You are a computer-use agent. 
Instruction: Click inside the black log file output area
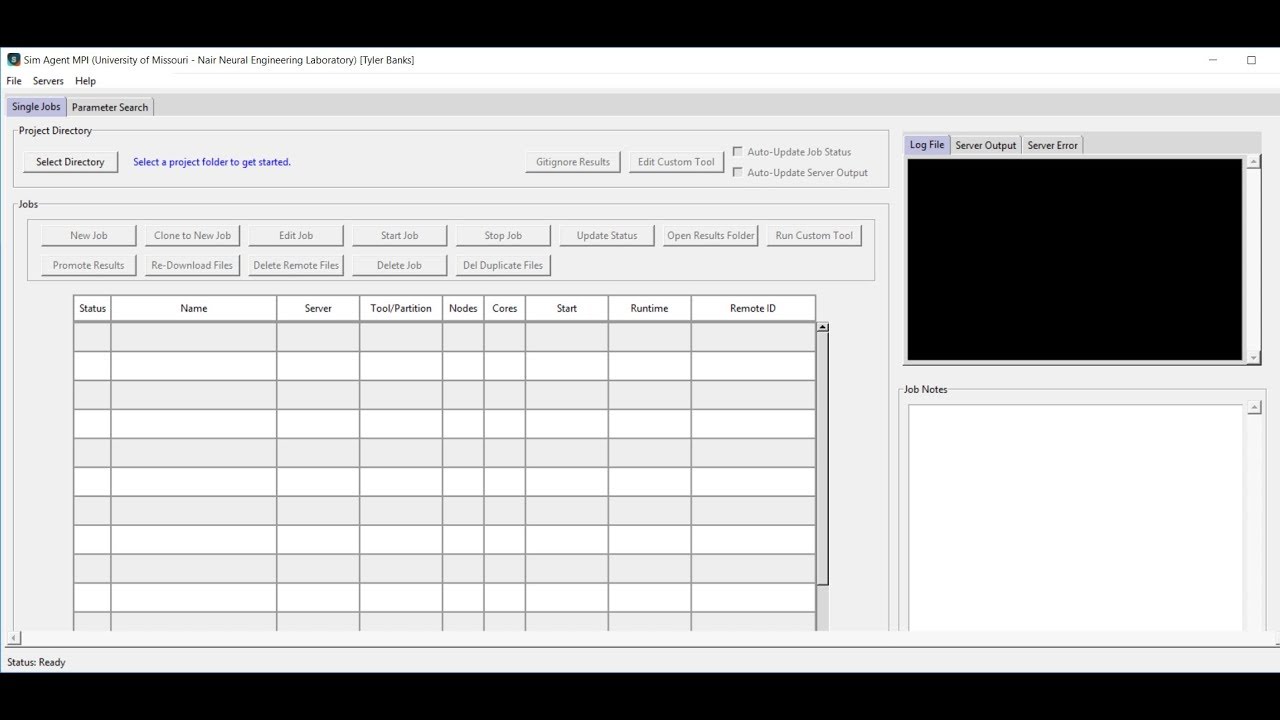[x=1075, y=259]
